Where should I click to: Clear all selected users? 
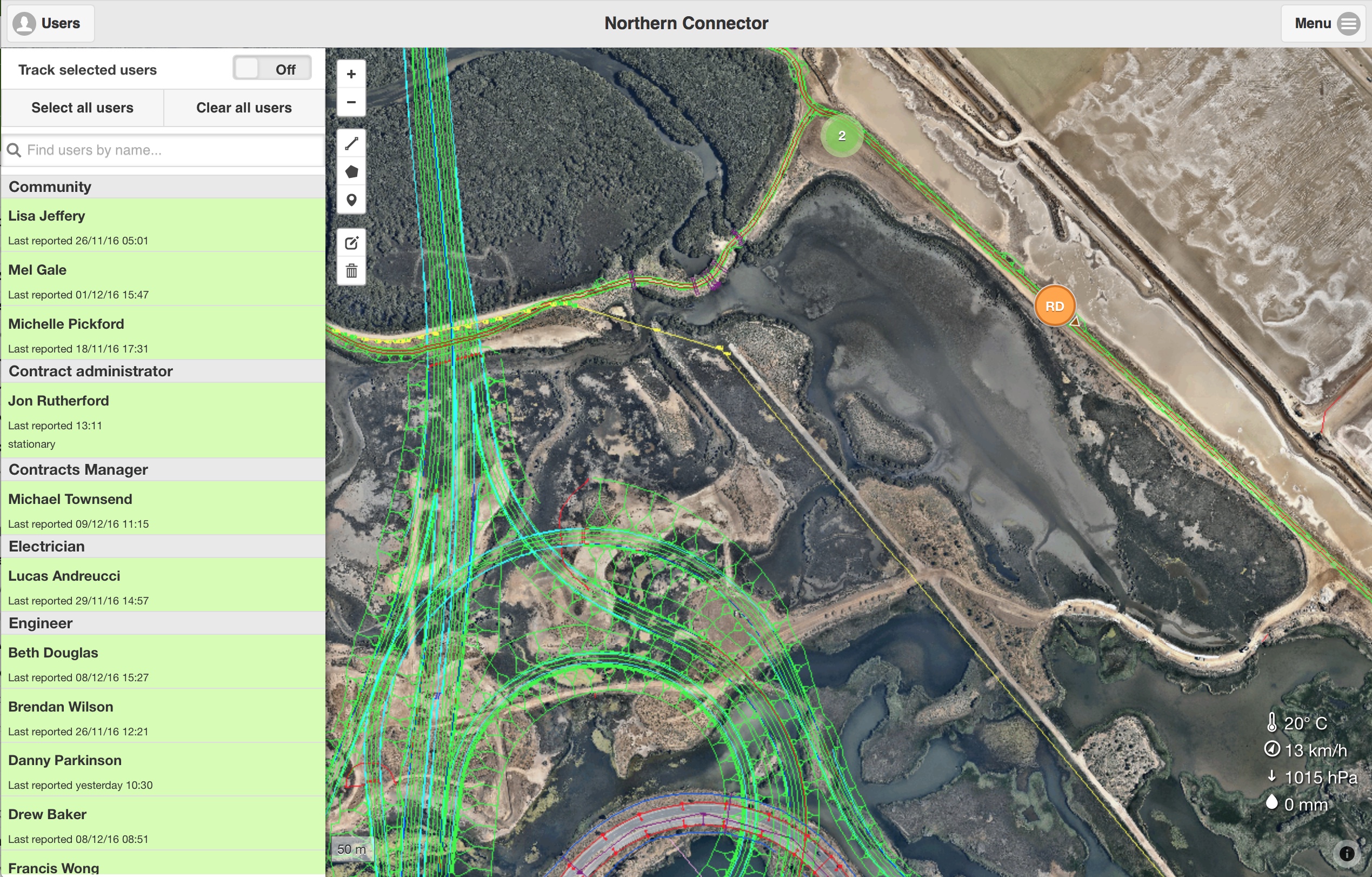coord(244,107)
